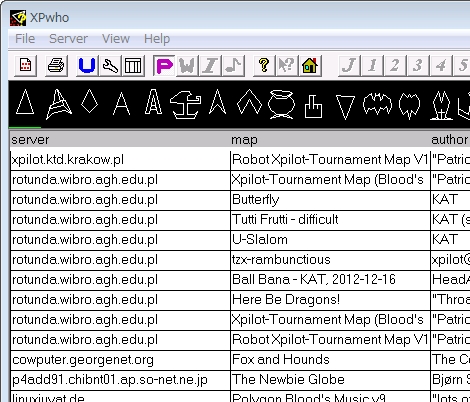Select the swooshing triangle ship shape
470x402 pixels.
coord(58,104)
